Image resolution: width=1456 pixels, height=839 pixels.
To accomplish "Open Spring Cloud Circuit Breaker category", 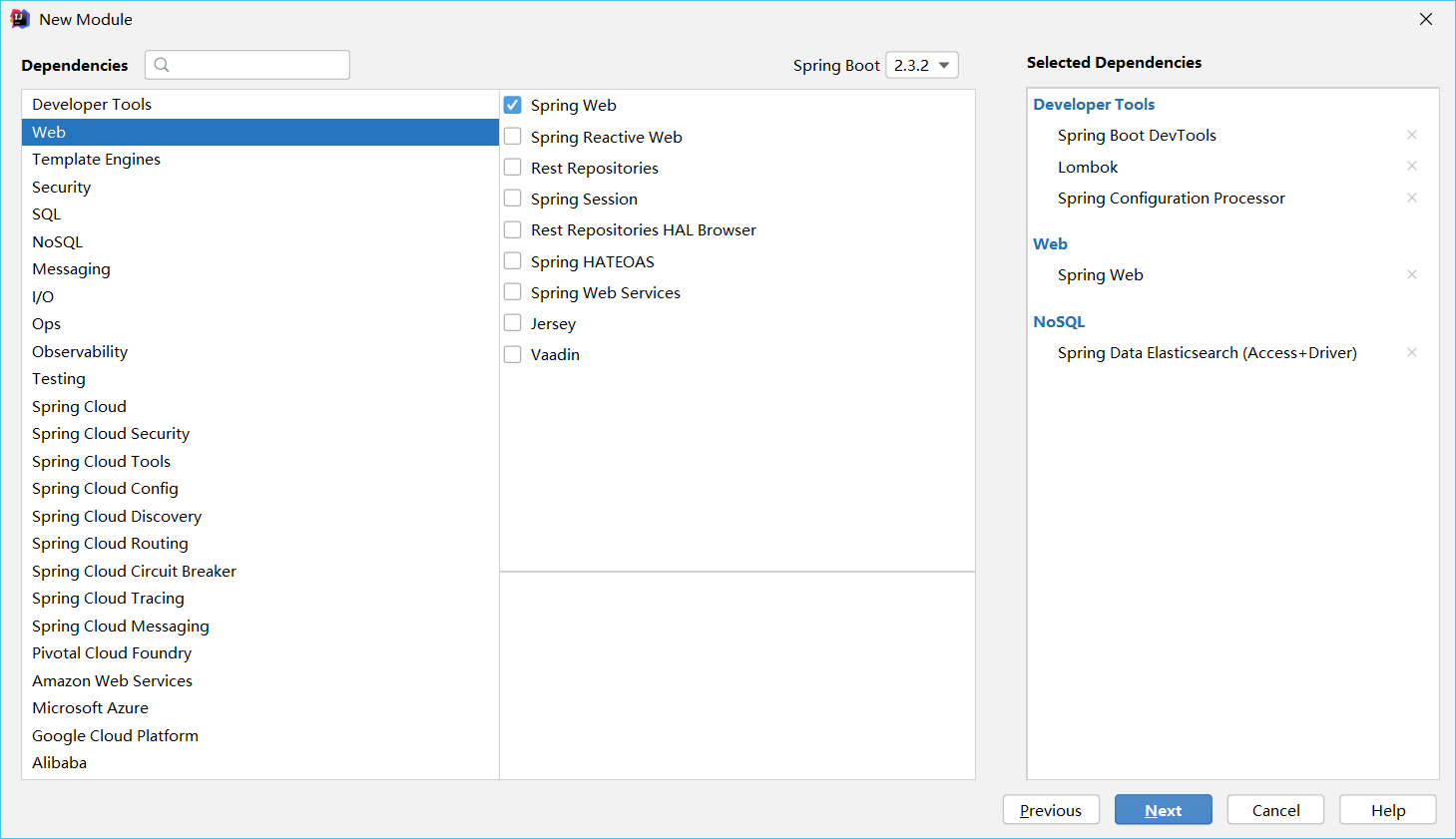I will 260,571.
